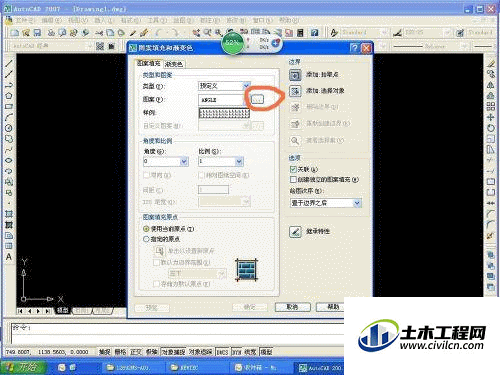Select the Multiline Text (A) tool
The width and height of the screenshot is (500, 375).
[x=9, y=257]
